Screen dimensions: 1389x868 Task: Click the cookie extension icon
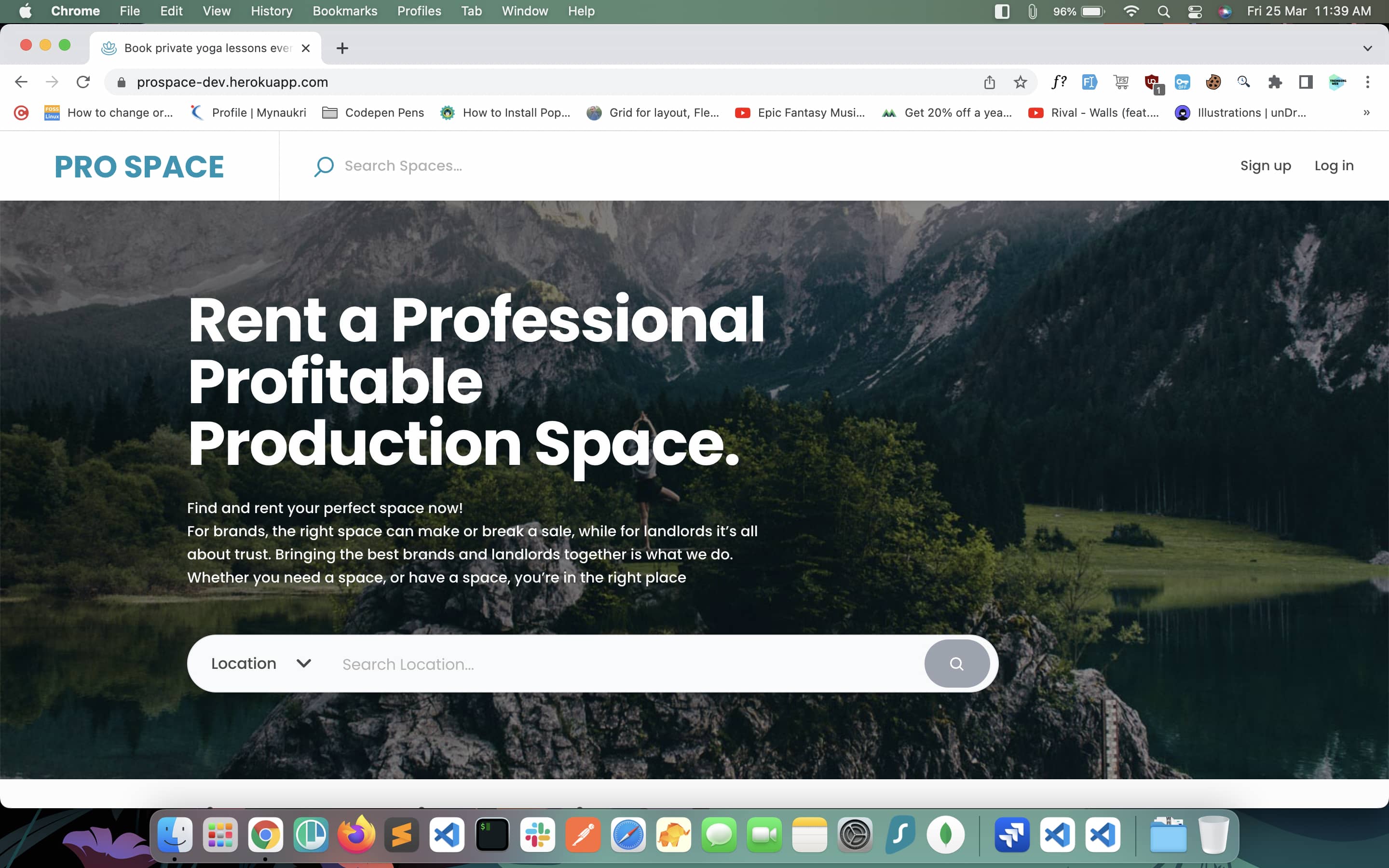click(x=1213, y=82)
